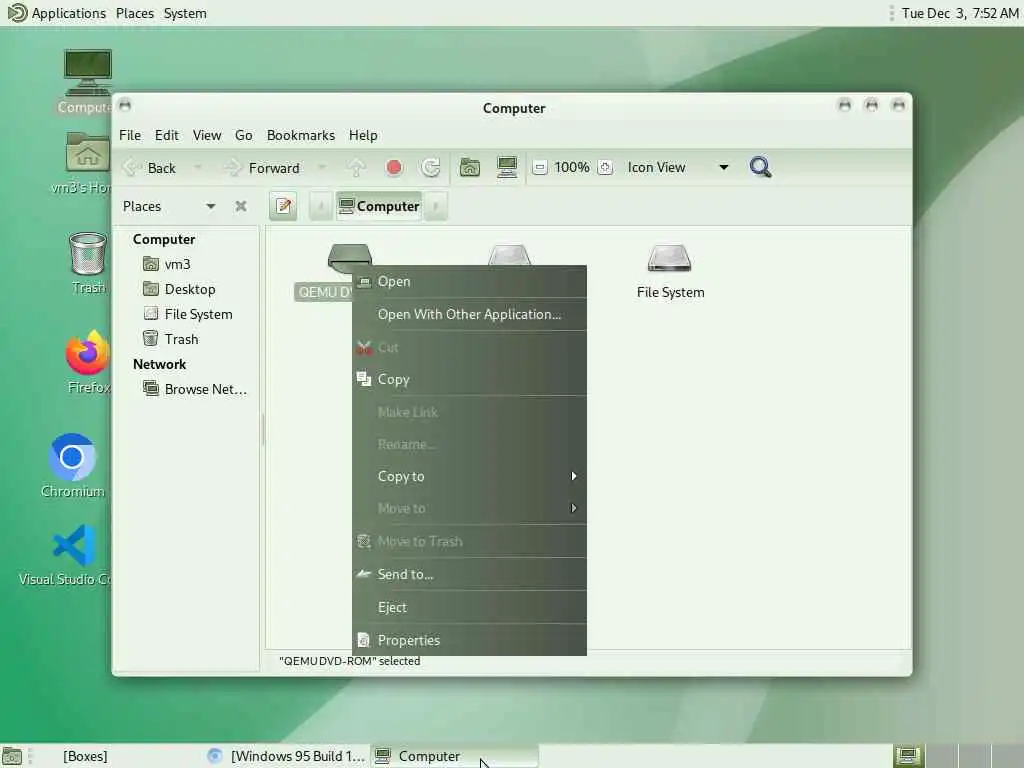Open the Icon View dropdown
The width and height of the screenshot is (1024, 768).
(678, 168)
